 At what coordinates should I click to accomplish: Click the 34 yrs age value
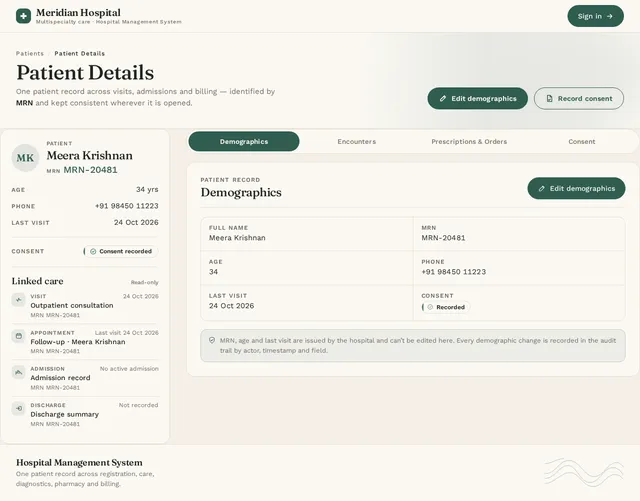click(147, 189)
